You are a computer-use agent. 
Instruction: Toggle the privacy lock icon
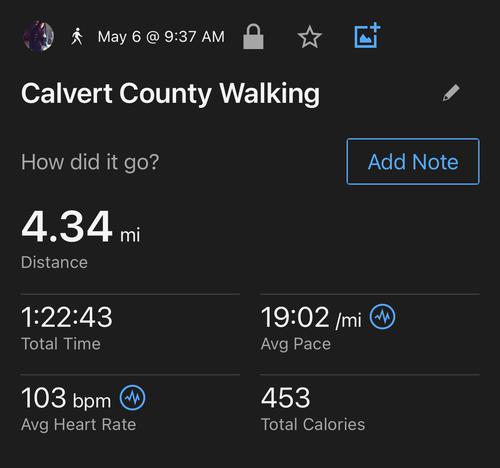tap(253, 36)
